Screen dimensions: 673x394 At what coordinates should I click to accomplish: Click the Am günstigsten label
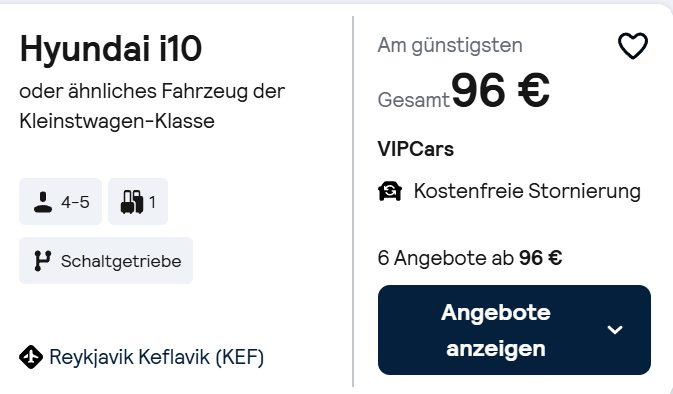450,45
